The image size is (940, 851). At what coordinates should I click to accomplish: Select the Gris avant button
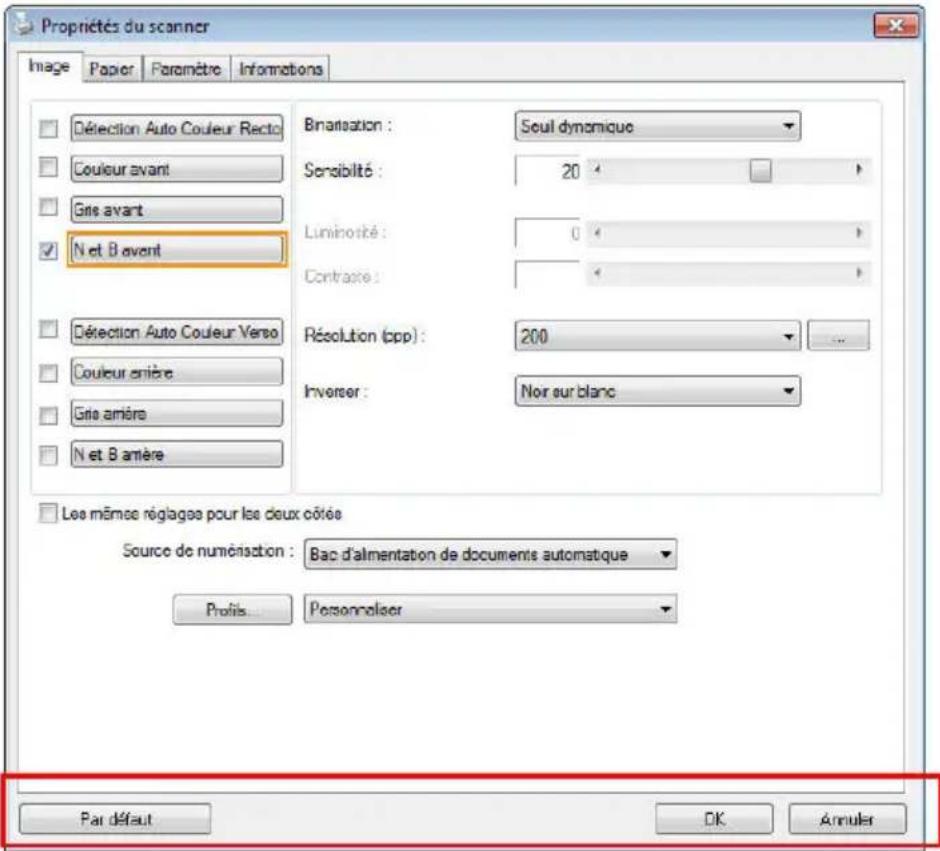click(x=177, y=210)
